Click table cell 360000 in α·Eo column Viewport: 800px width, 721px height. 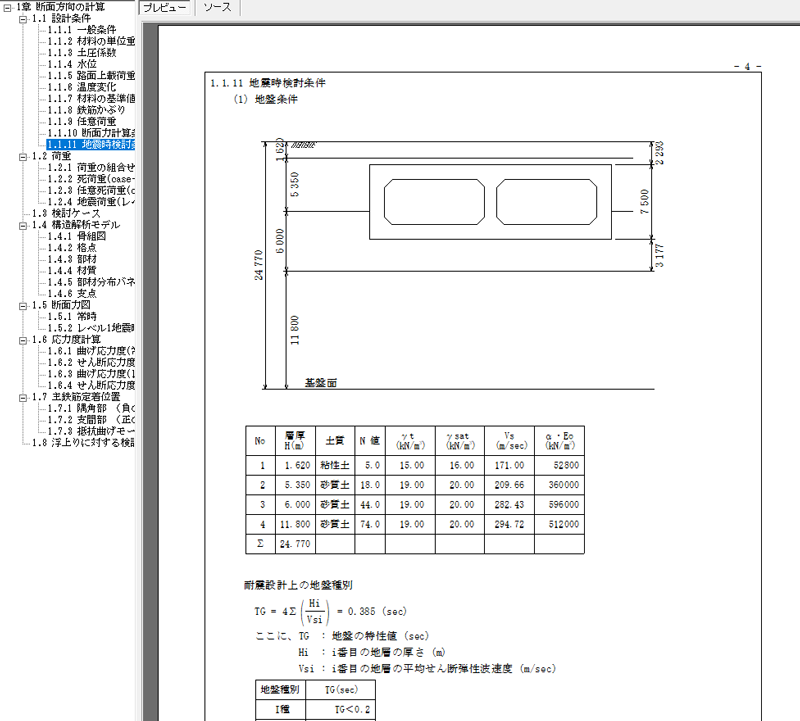click(560, 485)
